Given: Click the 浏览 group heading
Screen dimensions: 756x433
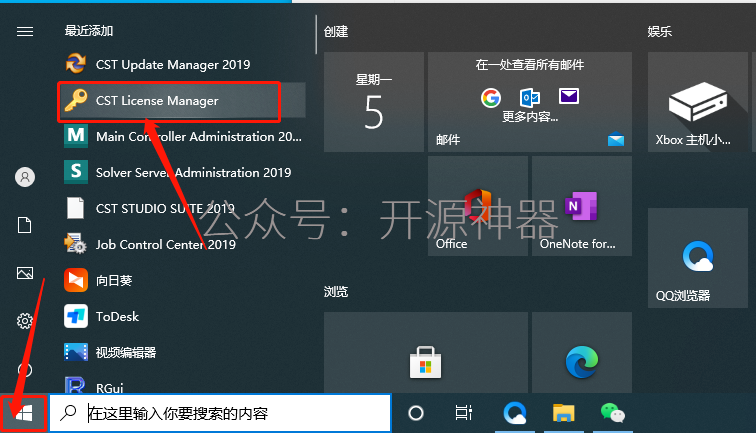Looking at the screenshot, I should pyautogui.click(x=336, y=292).
